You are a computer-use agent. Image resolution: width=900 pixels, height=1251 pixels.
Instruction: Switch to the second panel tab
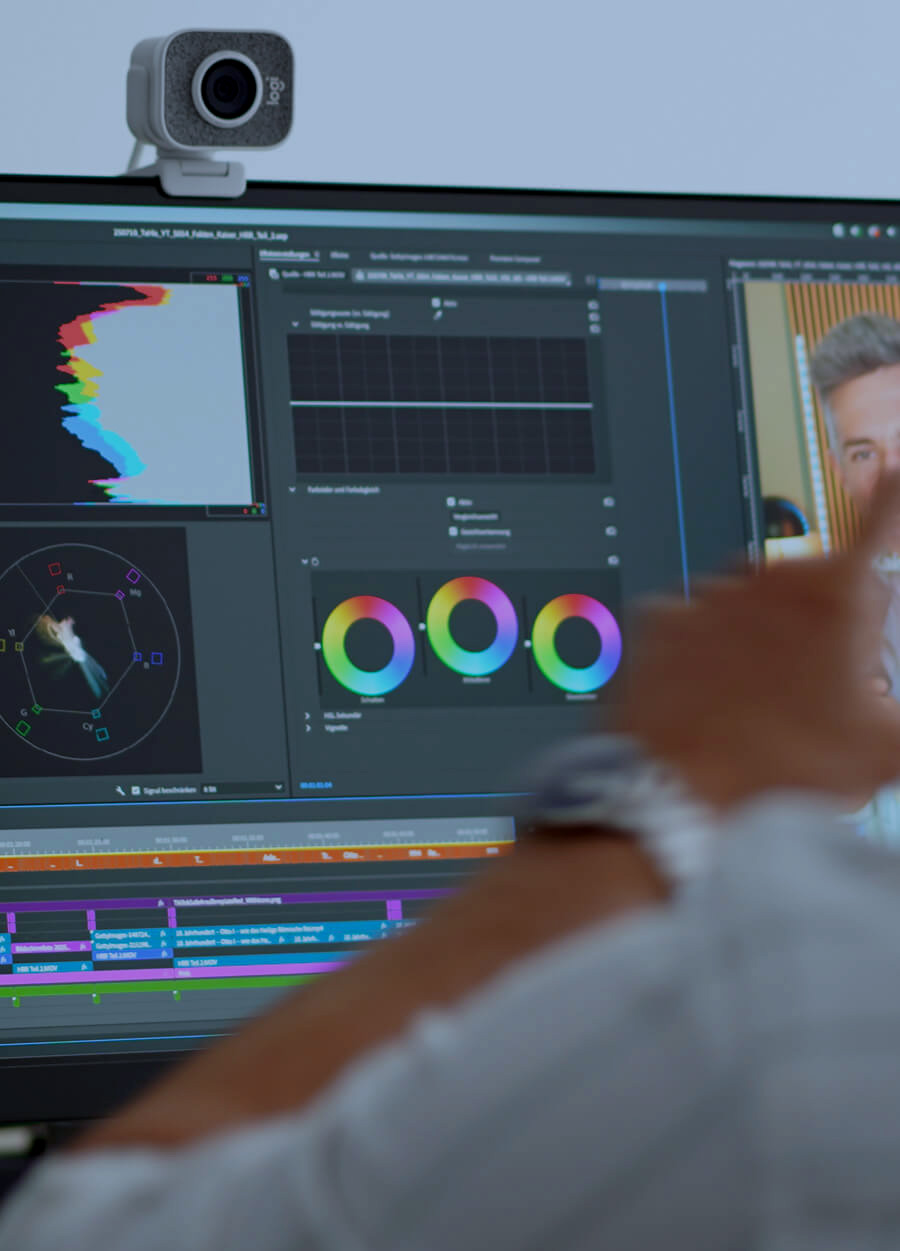pyautogui.click(x=340, y=256)
